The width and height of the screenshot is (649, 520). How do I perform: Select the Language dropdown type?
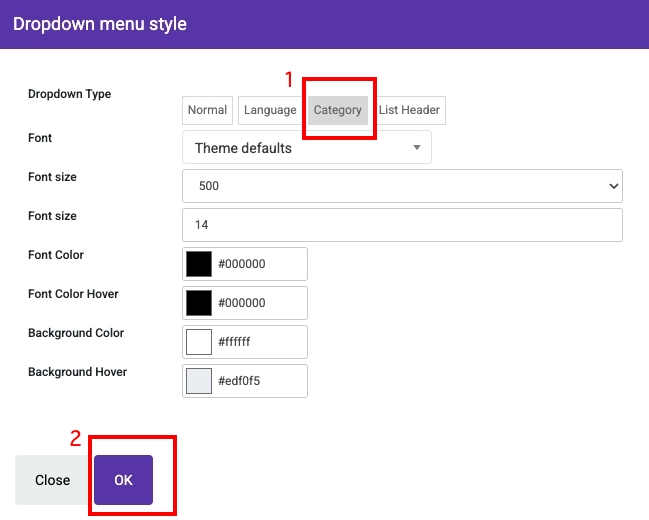pyautogui.click(x=269, y=110)
